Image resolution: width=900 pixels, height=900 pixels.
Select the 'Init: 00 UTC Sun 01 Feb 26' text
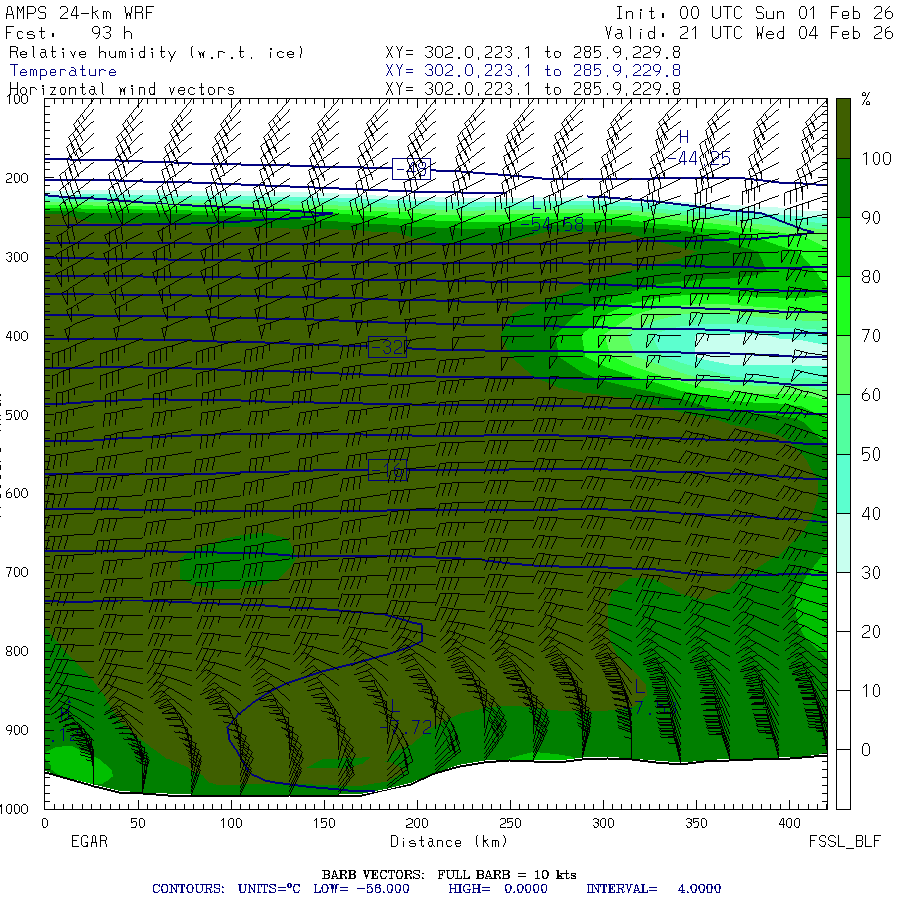click(x=754, y=13)
